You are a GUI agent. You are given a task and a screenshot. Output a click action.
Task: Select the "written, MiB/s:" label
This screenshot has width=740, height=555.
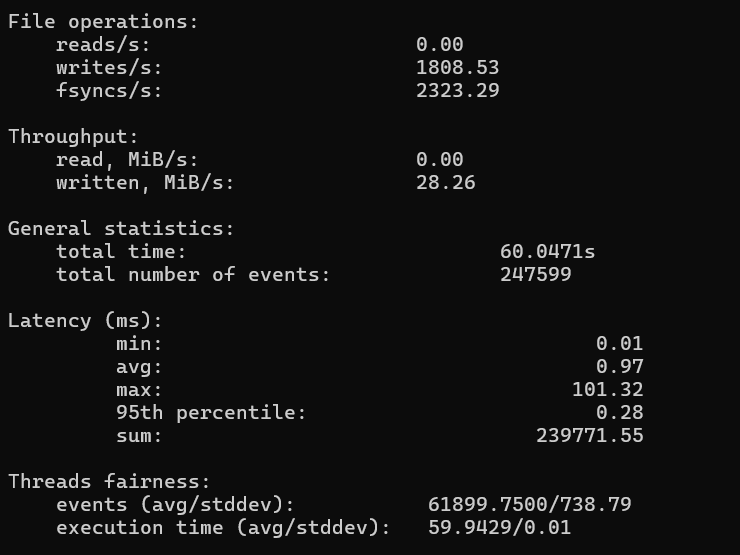(x=145, y=183)
